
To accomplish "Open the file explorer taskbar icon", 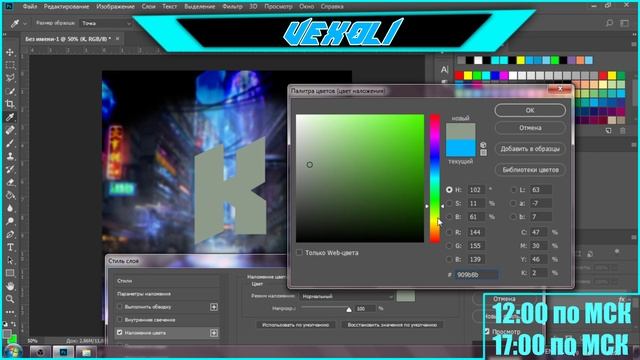I will point(86,352).
